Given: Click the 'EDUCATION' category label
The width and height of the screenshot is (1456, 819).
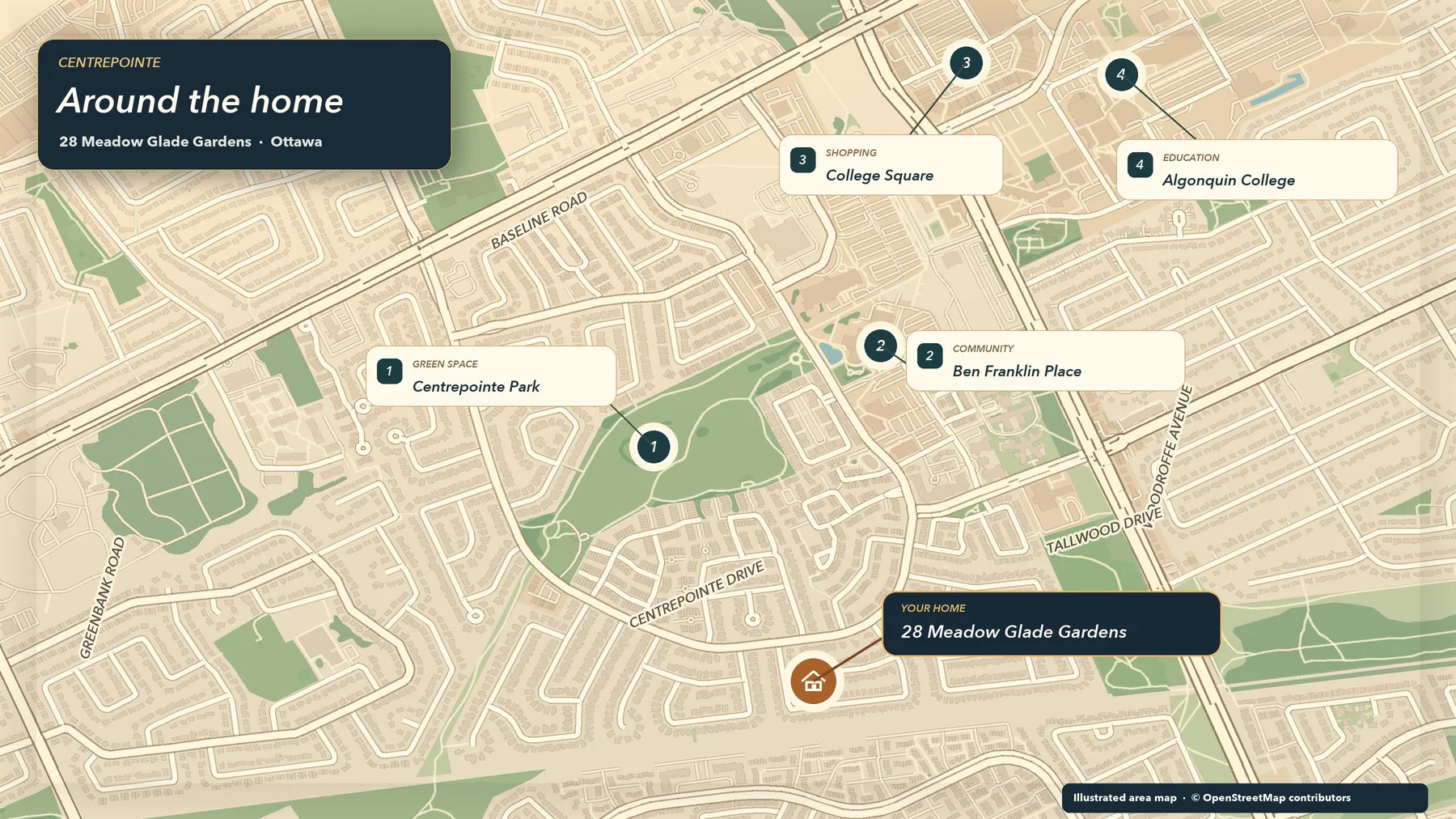Looking at the screenshot, I should coord(1191,158).
